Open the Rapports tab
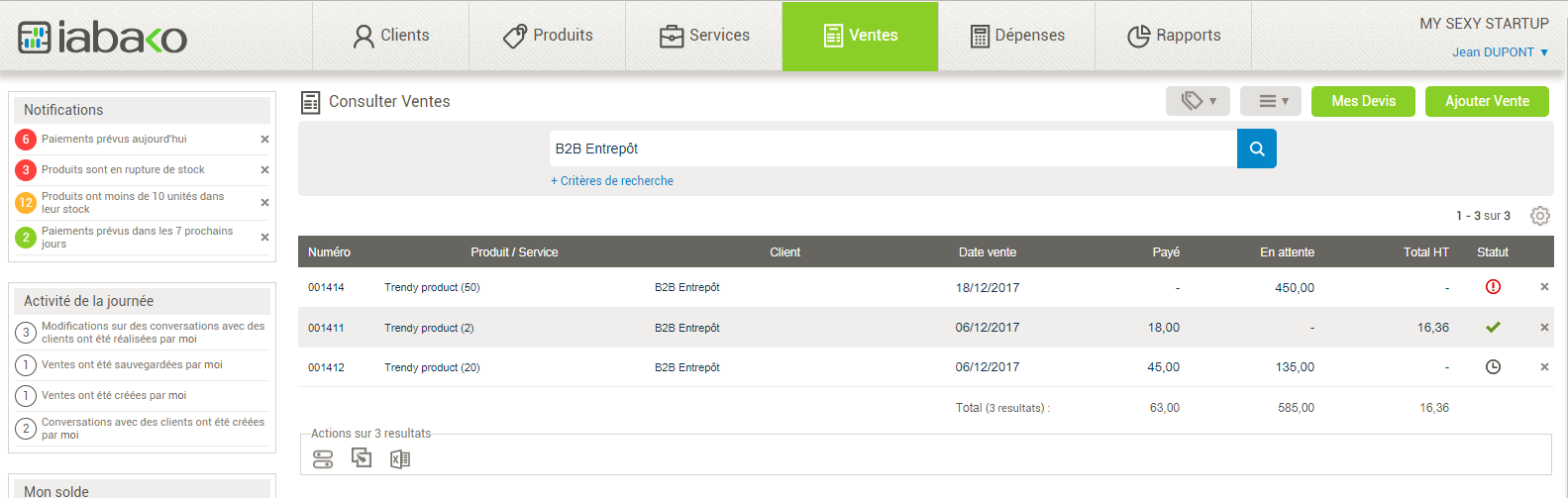 [x=1174, y=36]
